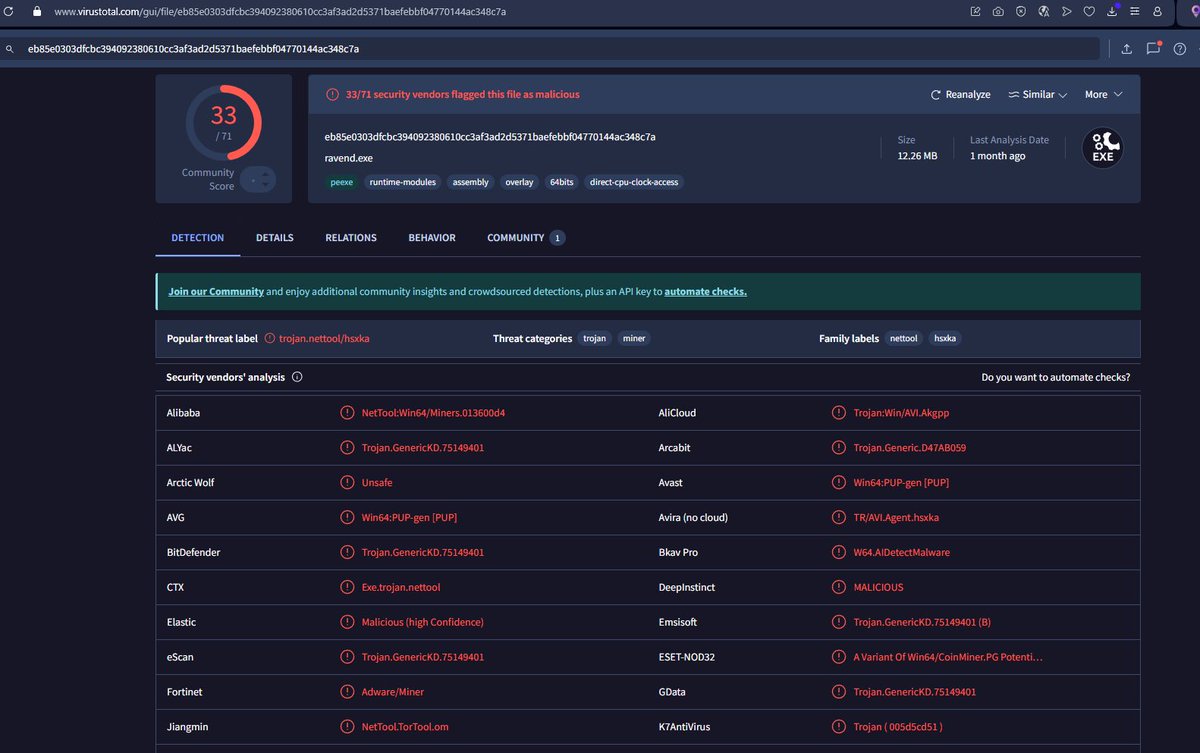Screen dimensions: 1200x753
Task: Click the search magnifier icon beside the hash
Action: point(10,48)
